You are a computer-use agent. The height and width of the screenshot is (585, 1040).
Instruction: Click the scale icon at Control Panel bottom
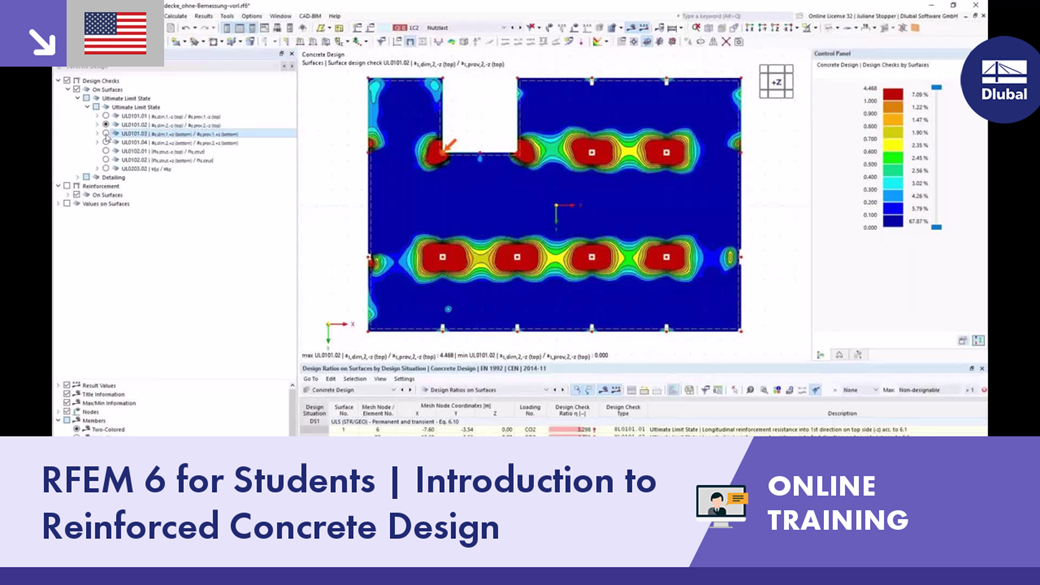click(x=839, y=355)
